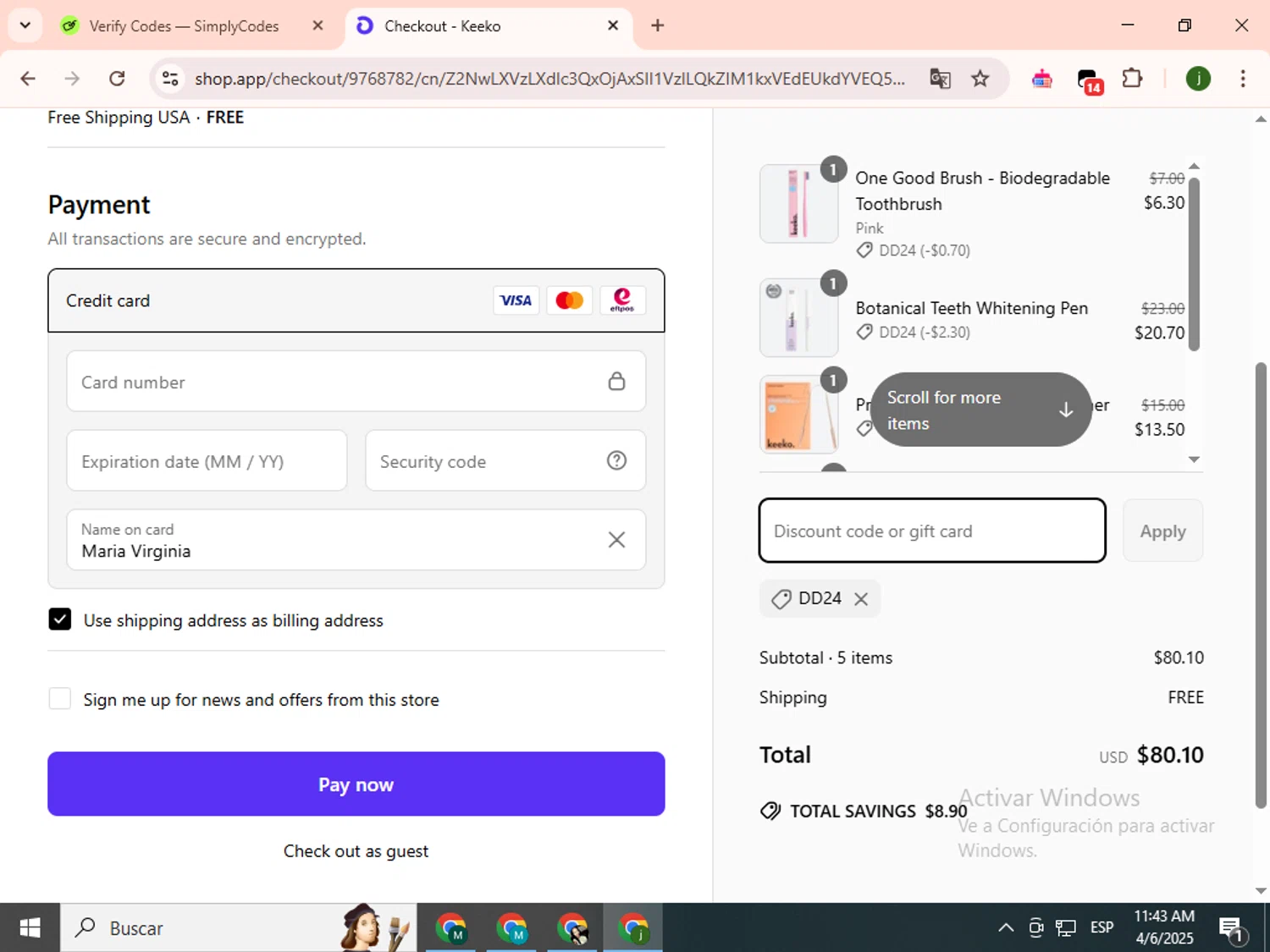The height and width of the screenshot is (952, 1270).
Task: Click the USD $80.10 total amount
Action: (1151, 755)
